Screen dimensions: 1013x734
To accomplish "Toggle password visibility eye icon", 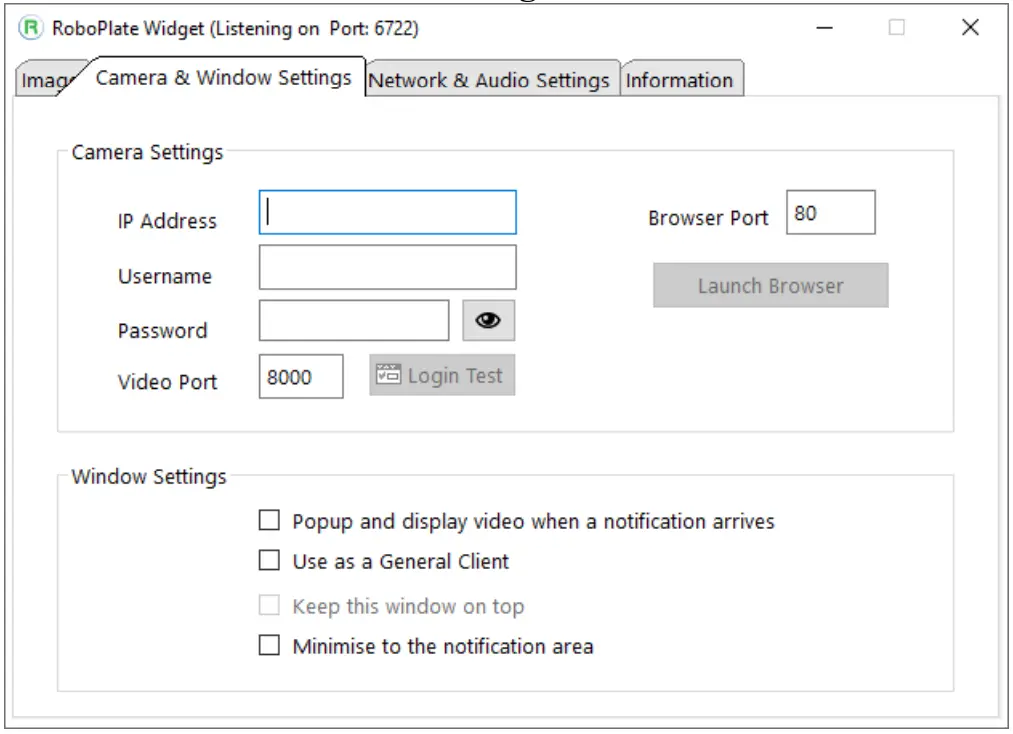I will pos(488,320).
